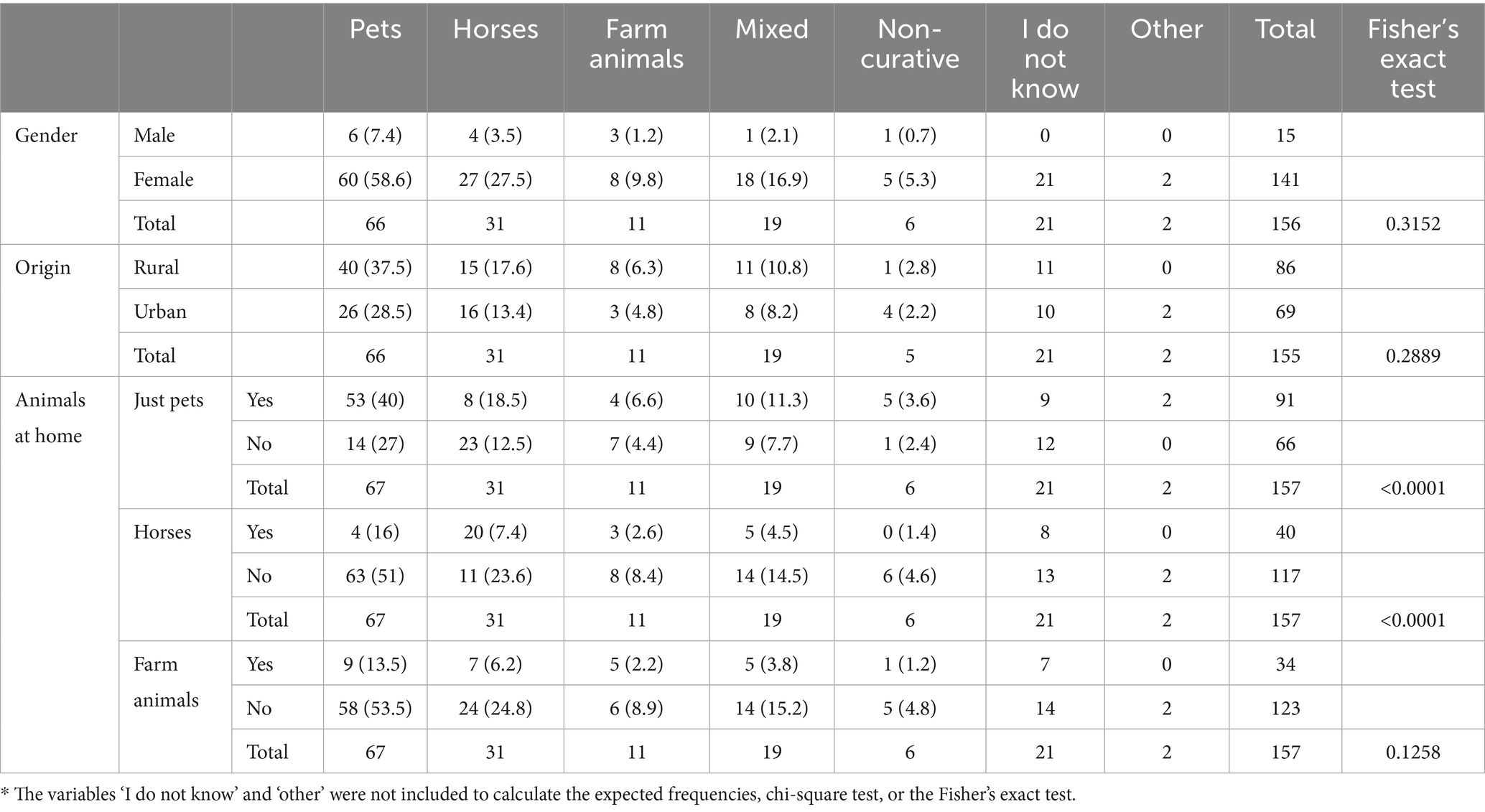Select the Rural row label
Viewport: 1485px width, 812px height.
click(156, 267)
